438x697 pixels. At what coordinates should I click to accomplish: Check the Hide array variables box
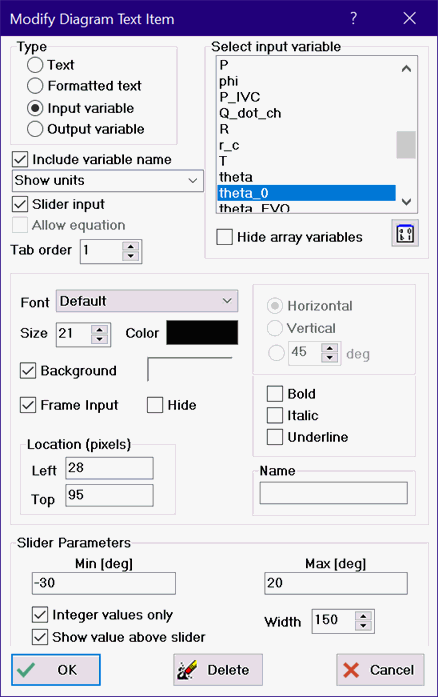click(x=225, y=237)
